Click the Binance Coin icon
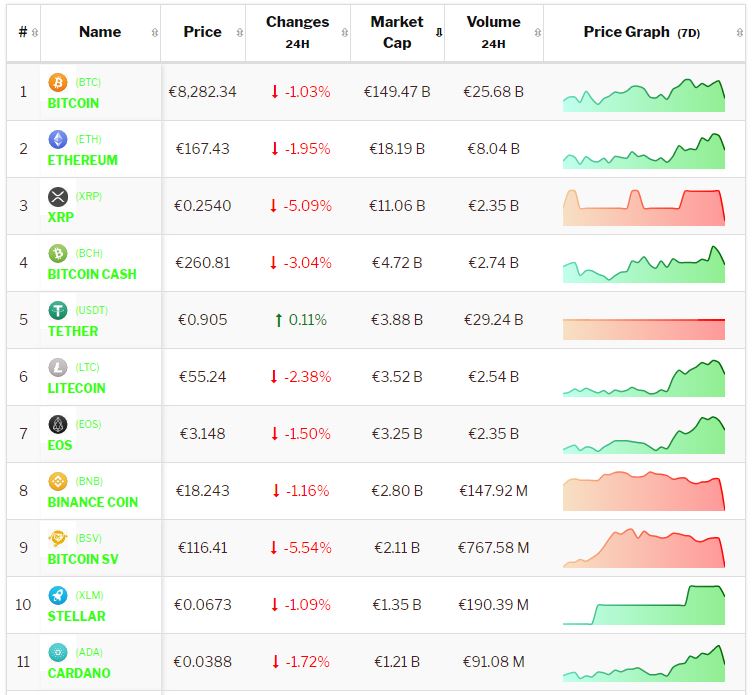The width and height of the screenshot is (755, 695). coord(57,481)
